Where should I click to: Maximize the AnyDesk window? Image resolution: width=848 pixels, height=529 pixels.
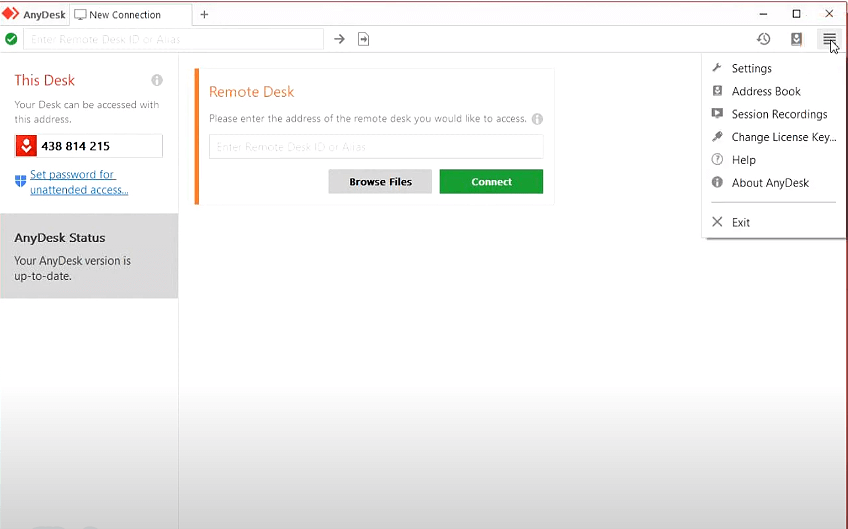pos(796,14)
